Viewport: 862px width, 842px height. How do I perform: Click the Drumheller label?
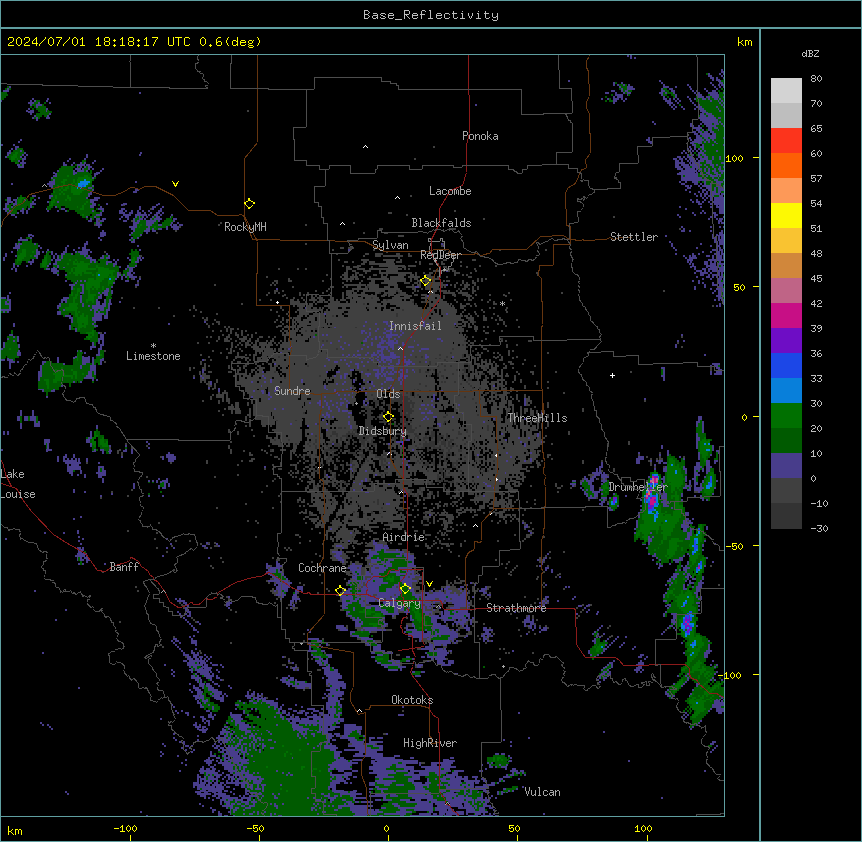[x=638, y=487]
